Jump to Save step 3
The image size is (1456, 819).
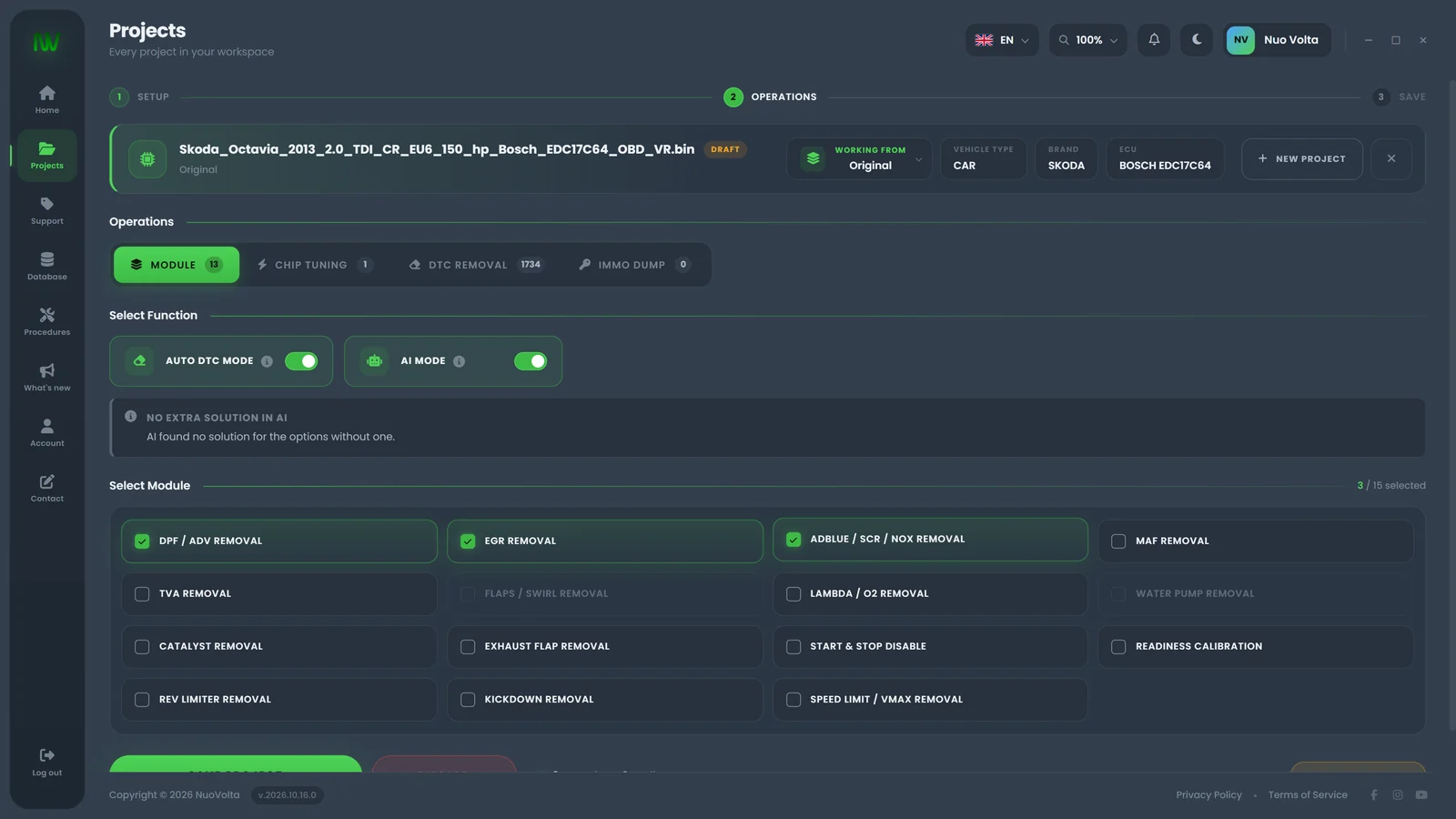click(x=1400, y=97)
